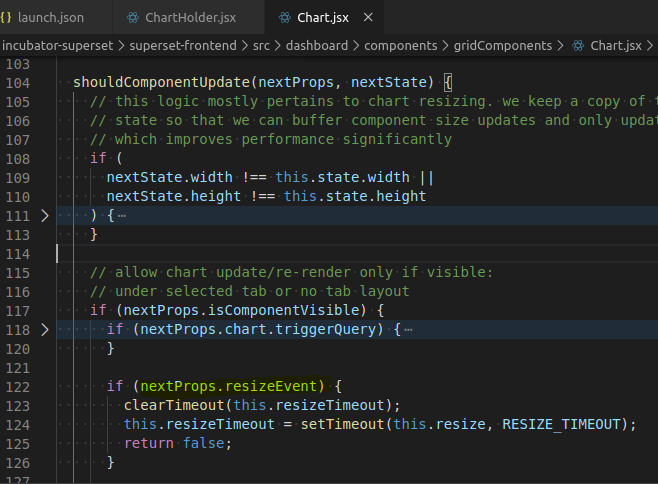Click line number 108
Viewport: 658px width, 484px height.
(18, 159)
